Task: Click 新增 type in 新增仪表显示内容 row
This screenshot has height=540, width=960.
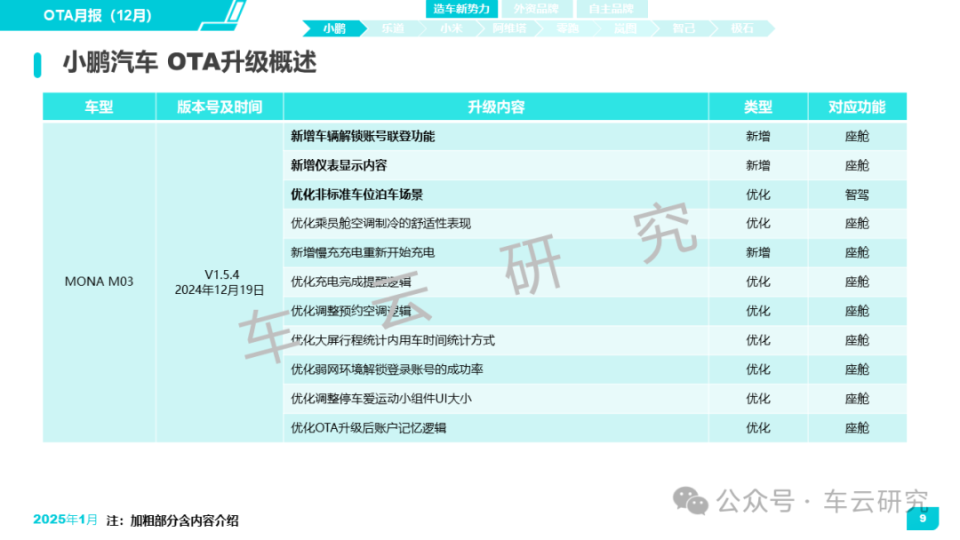Action: coord(758,165)
